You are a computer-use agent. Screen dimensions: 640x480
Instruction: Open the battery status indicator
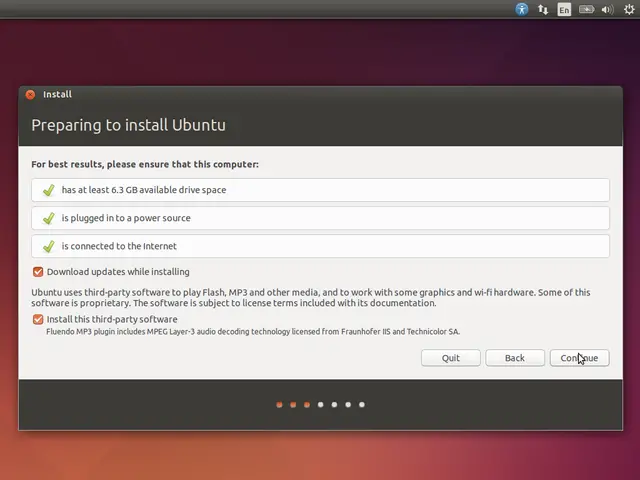click(x=587, y=9)
